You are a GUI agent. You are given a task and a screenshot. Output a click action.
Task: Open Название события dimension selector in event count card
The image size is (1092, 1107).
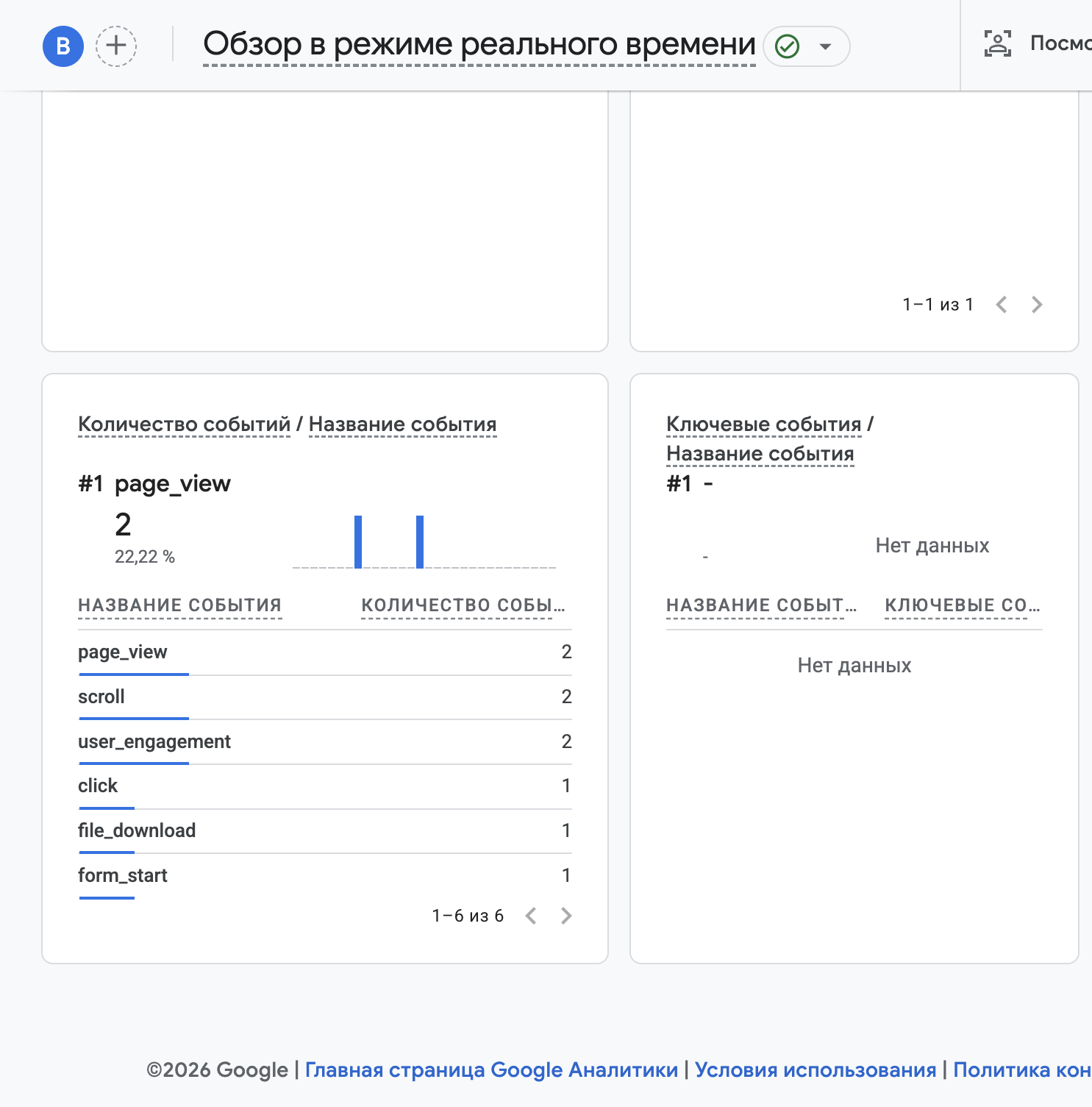tap(403, 424)
